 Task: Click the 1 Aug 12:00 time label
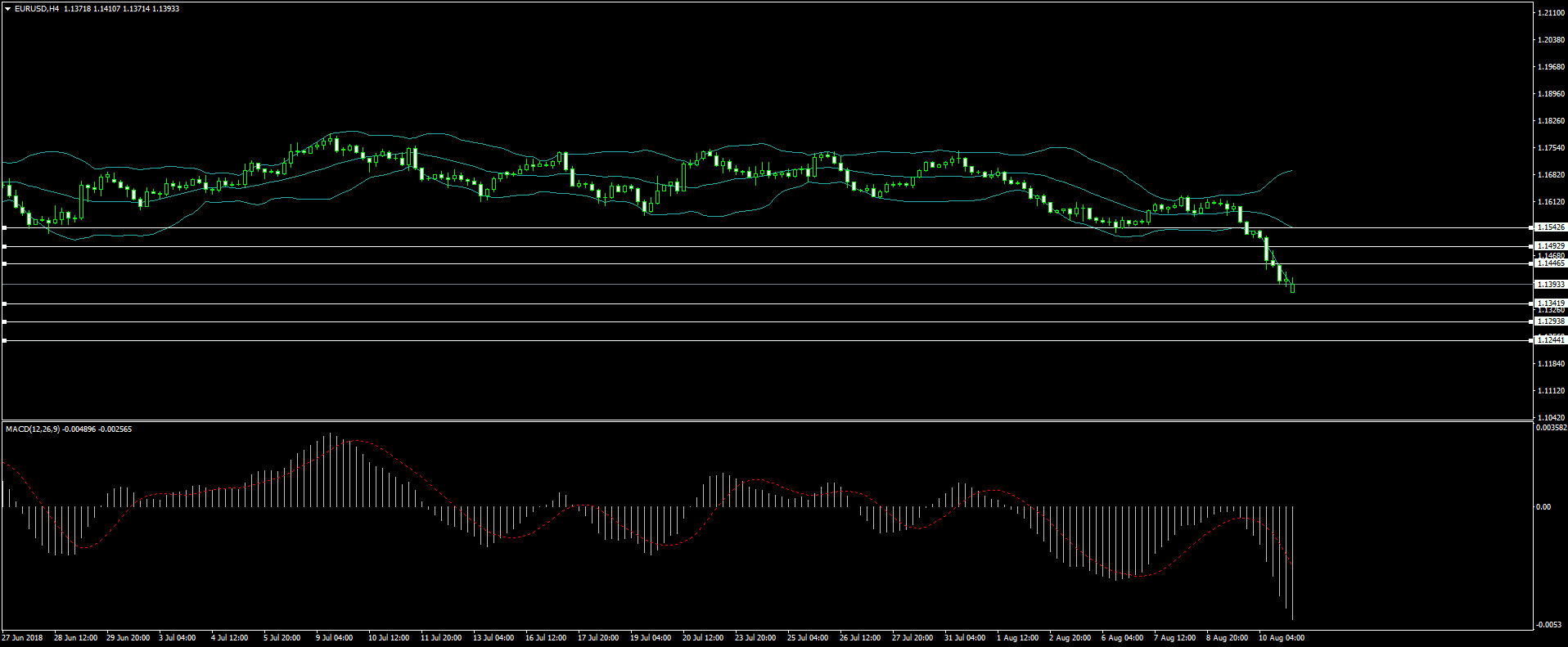click(x=1017, y=638)
